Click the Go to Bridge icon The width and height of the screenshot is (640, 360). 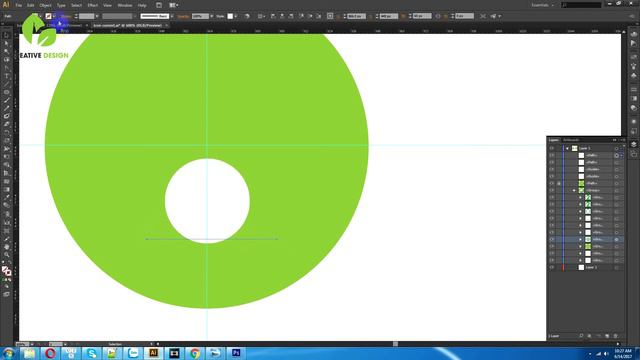pyautogui.click(x=159, y=5)
